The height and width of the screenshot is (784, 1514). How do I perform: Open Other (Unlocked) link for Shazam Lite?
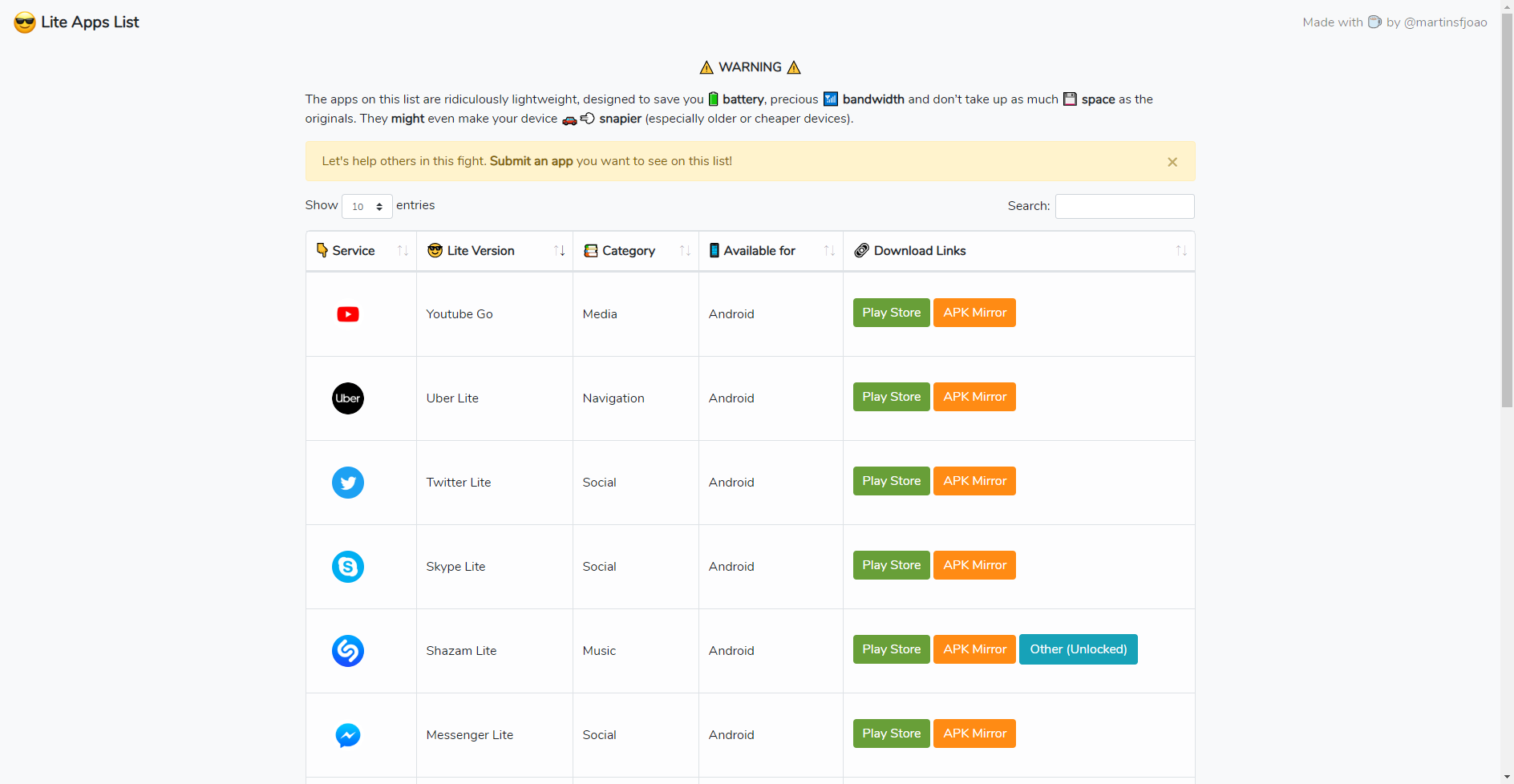coord(1078,649)
